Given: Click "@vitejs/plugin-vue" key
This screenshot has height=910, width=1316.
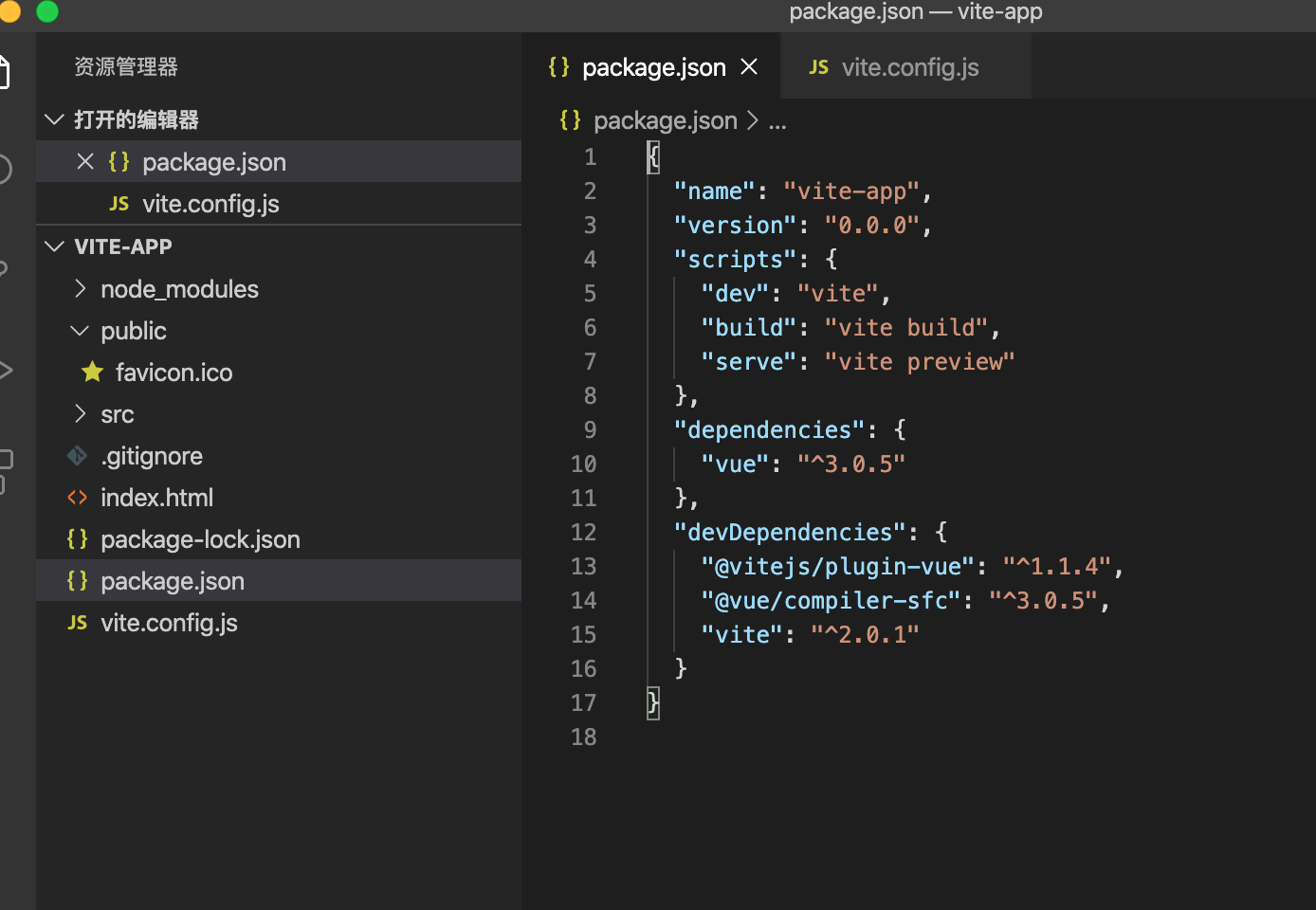Looking at the screenshot, I should point(838,567).
